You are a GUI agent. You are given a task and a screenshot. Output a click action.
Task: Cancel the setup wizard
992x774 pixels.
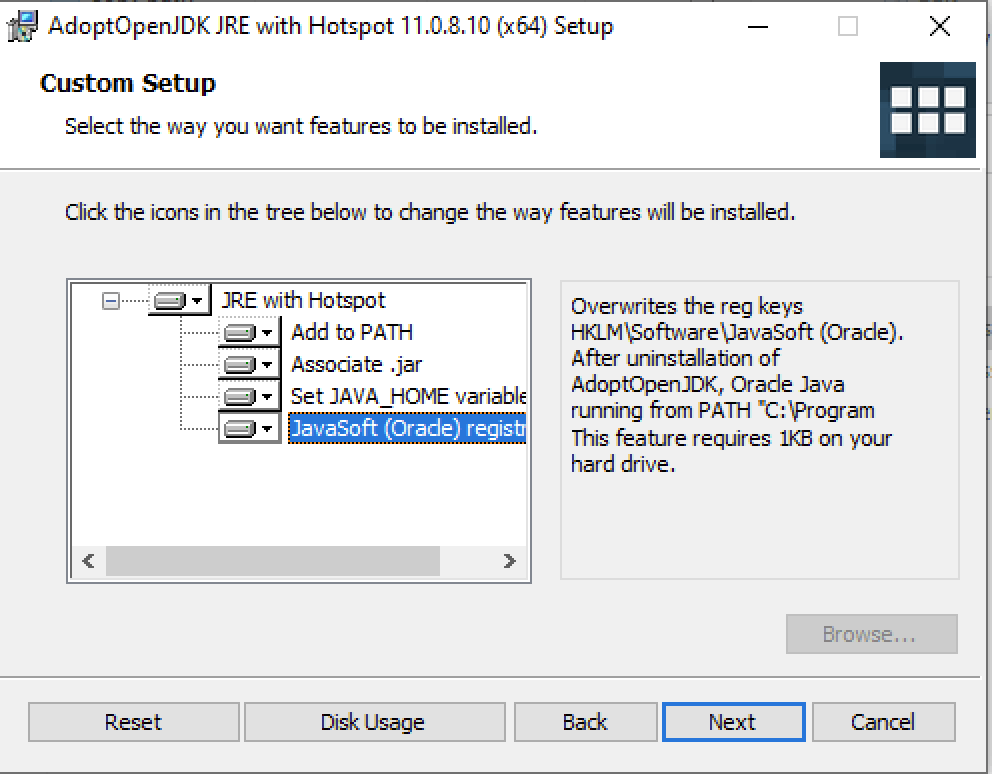coord(883,722)
